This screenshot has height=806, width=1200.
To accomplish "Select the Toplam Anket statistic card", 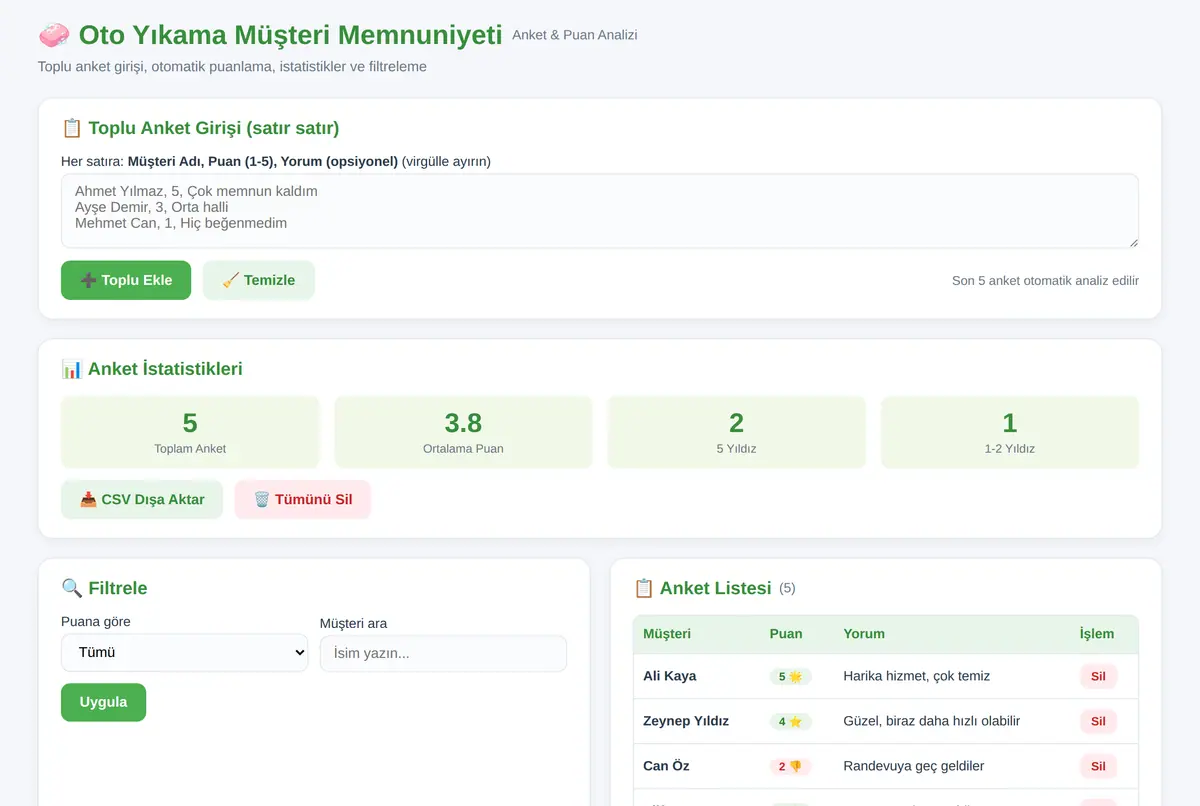I will [x=190, y=432].
